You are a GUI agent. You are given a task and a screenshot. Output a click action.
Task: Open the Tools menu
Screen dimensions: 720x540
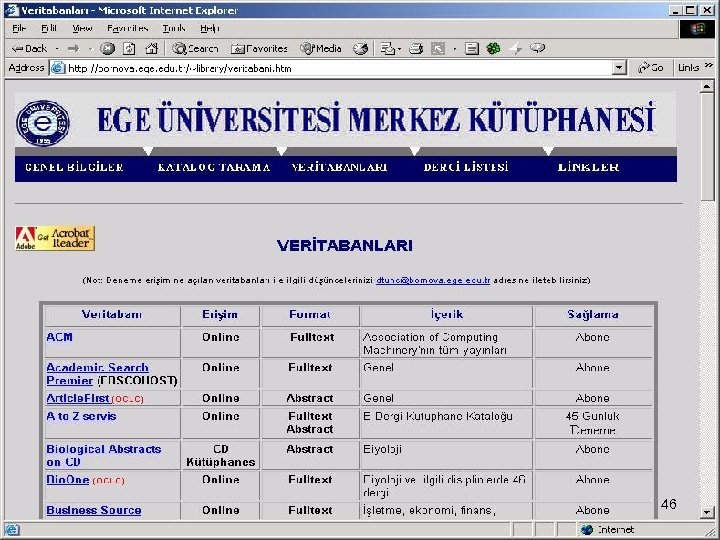click(174, 28)
